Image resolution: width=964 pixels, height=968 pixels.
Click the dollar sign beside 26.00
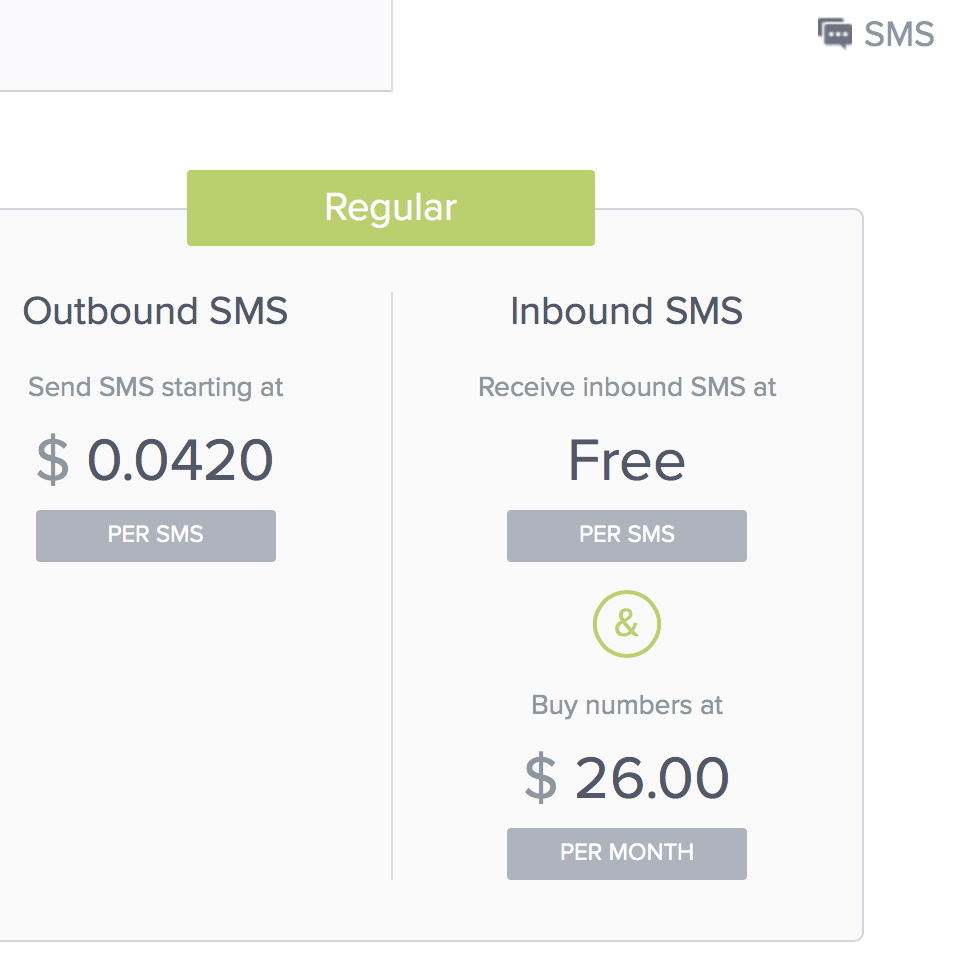[x=540, y=779]
